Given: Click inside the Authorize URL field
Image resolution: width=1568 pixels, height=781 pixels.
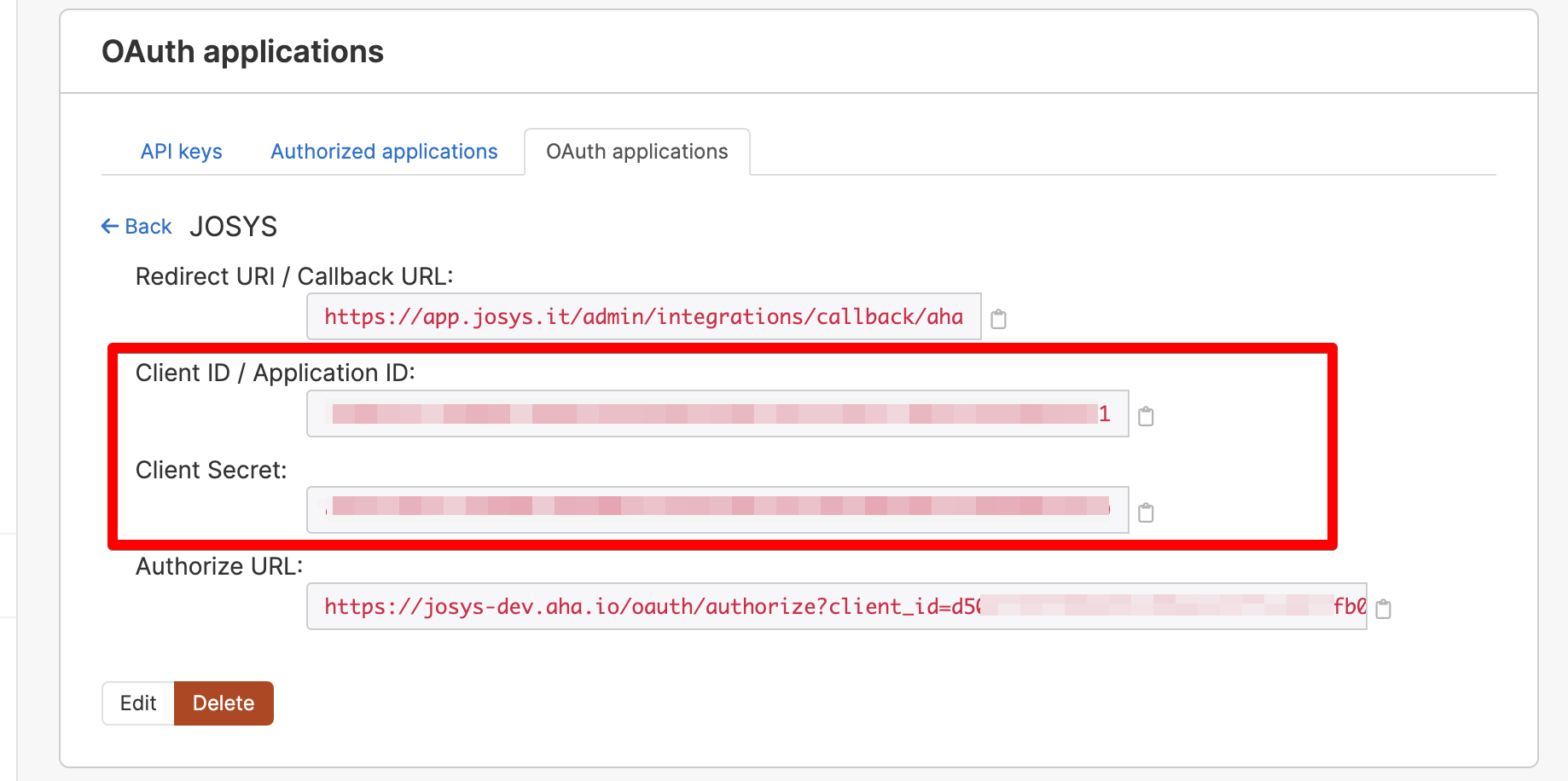Looking at the screenshot, I should (x=836, y=607).
